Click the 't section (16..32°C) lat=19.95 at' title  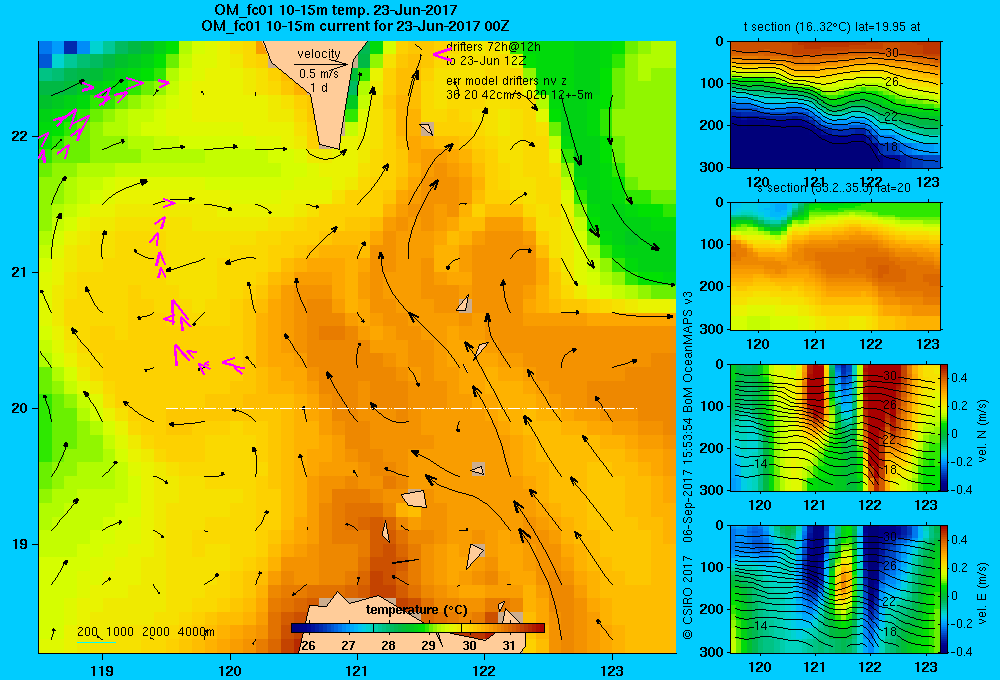832,27
